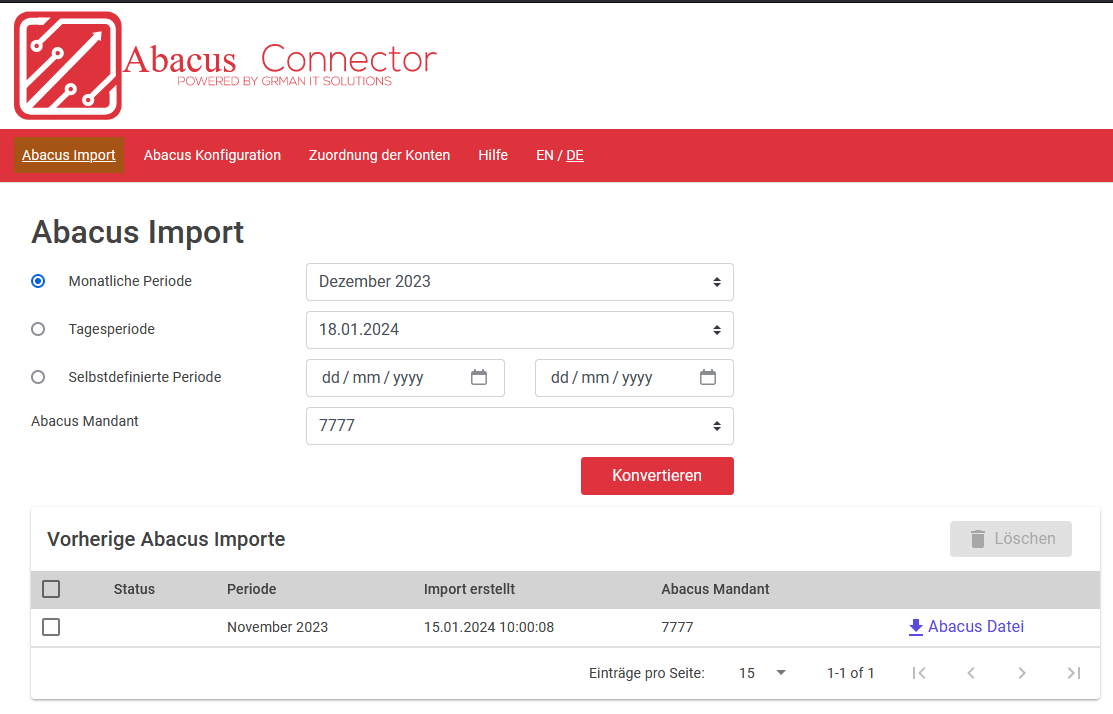
Task: Toggle the select-all checkbox in table header
Action: pos(51,589)
